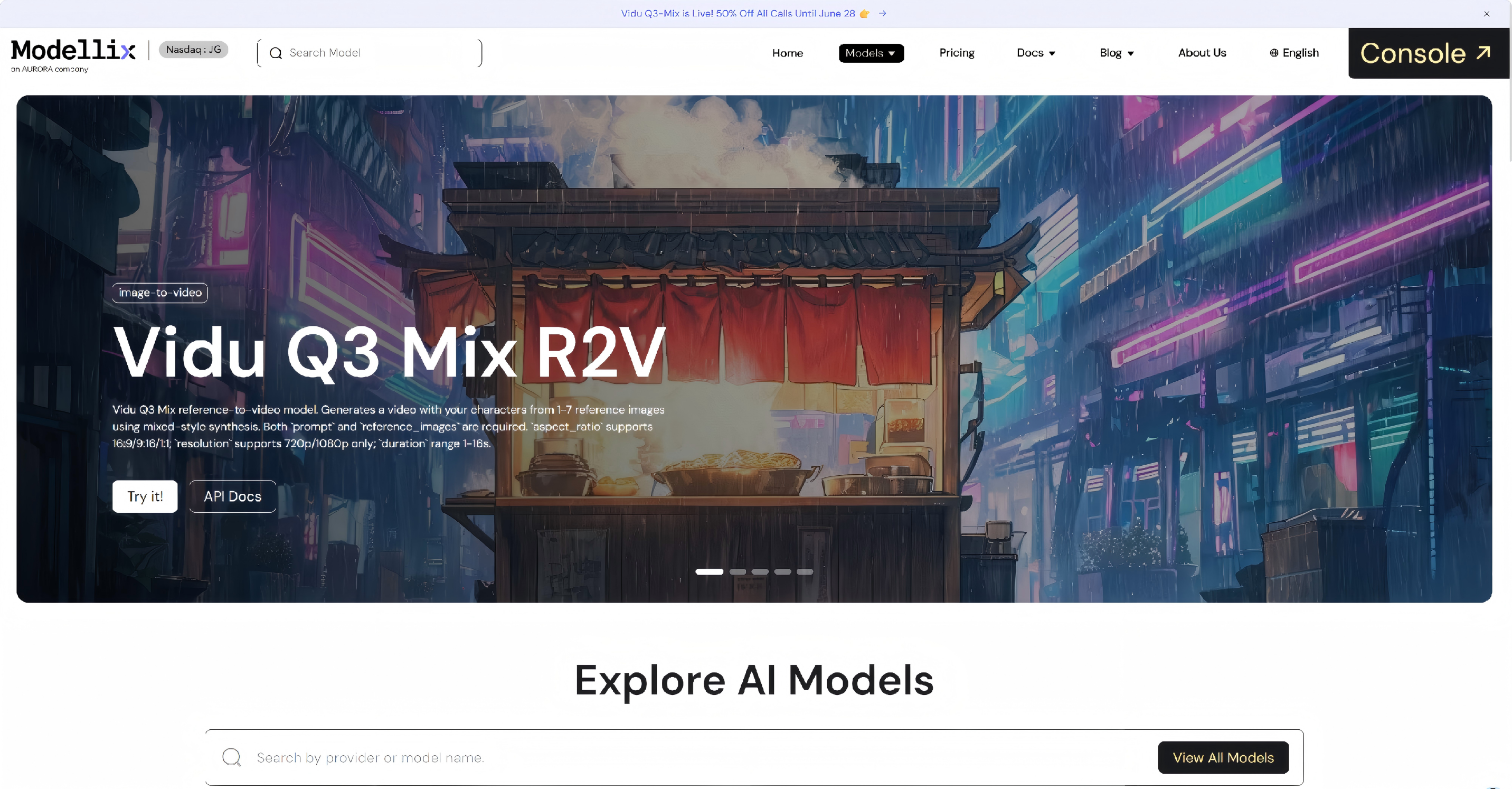Select the third carousel slide indicator
Viewport: 1512px width, 789px height.
[x=760, y=572]
